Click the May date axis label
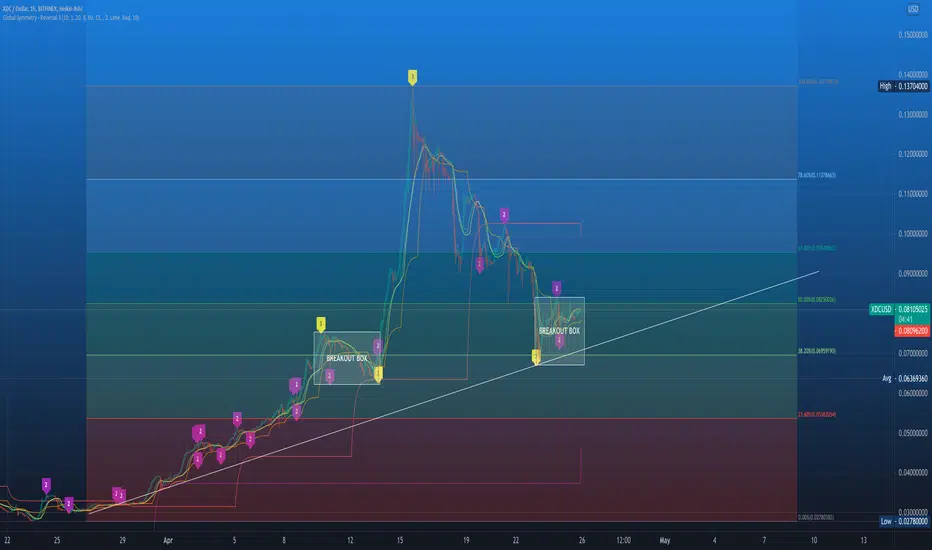 [x=665, y=540]
